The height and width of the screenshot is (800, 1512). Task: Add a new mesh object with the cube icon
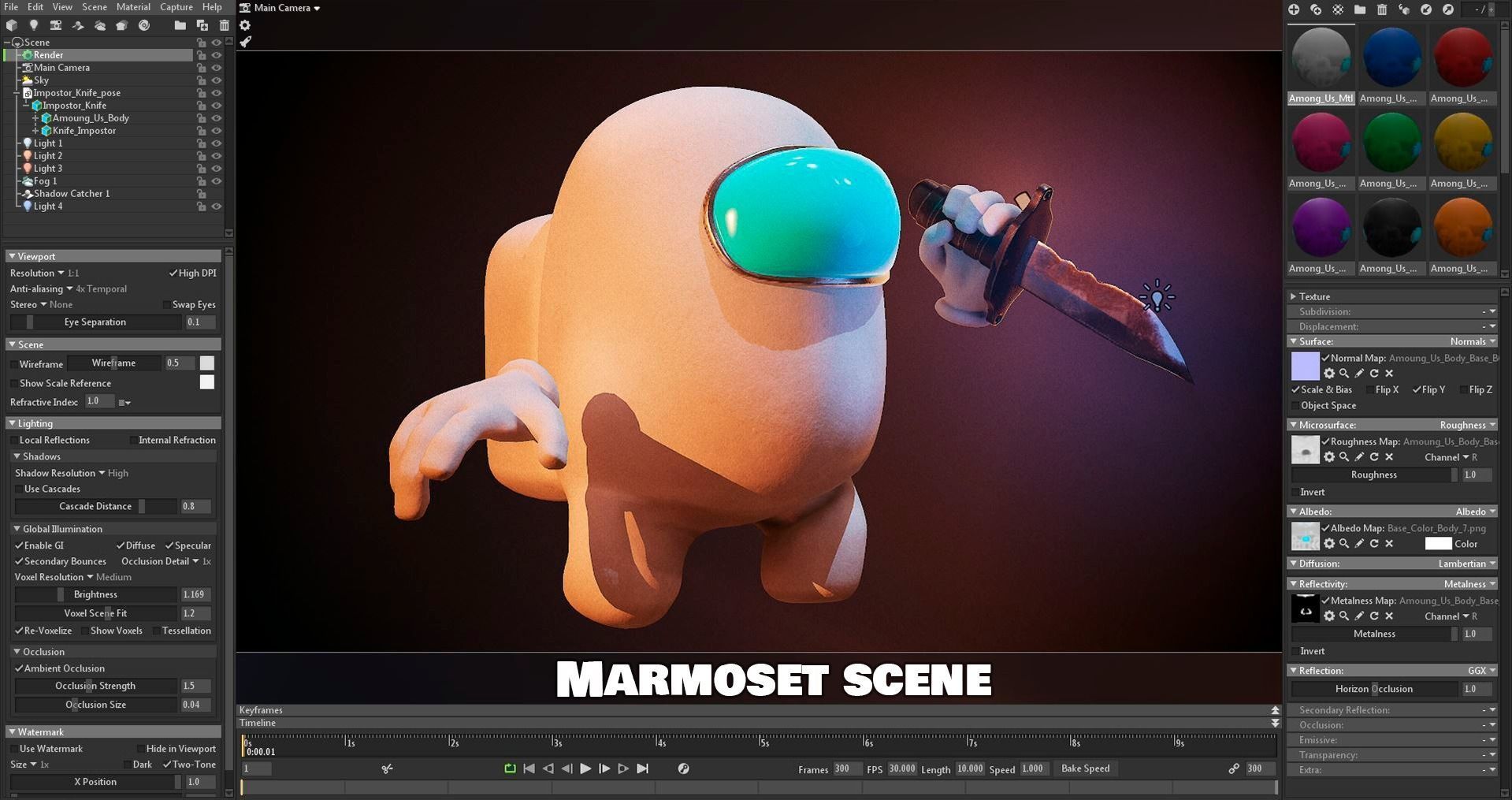(12, 25)
